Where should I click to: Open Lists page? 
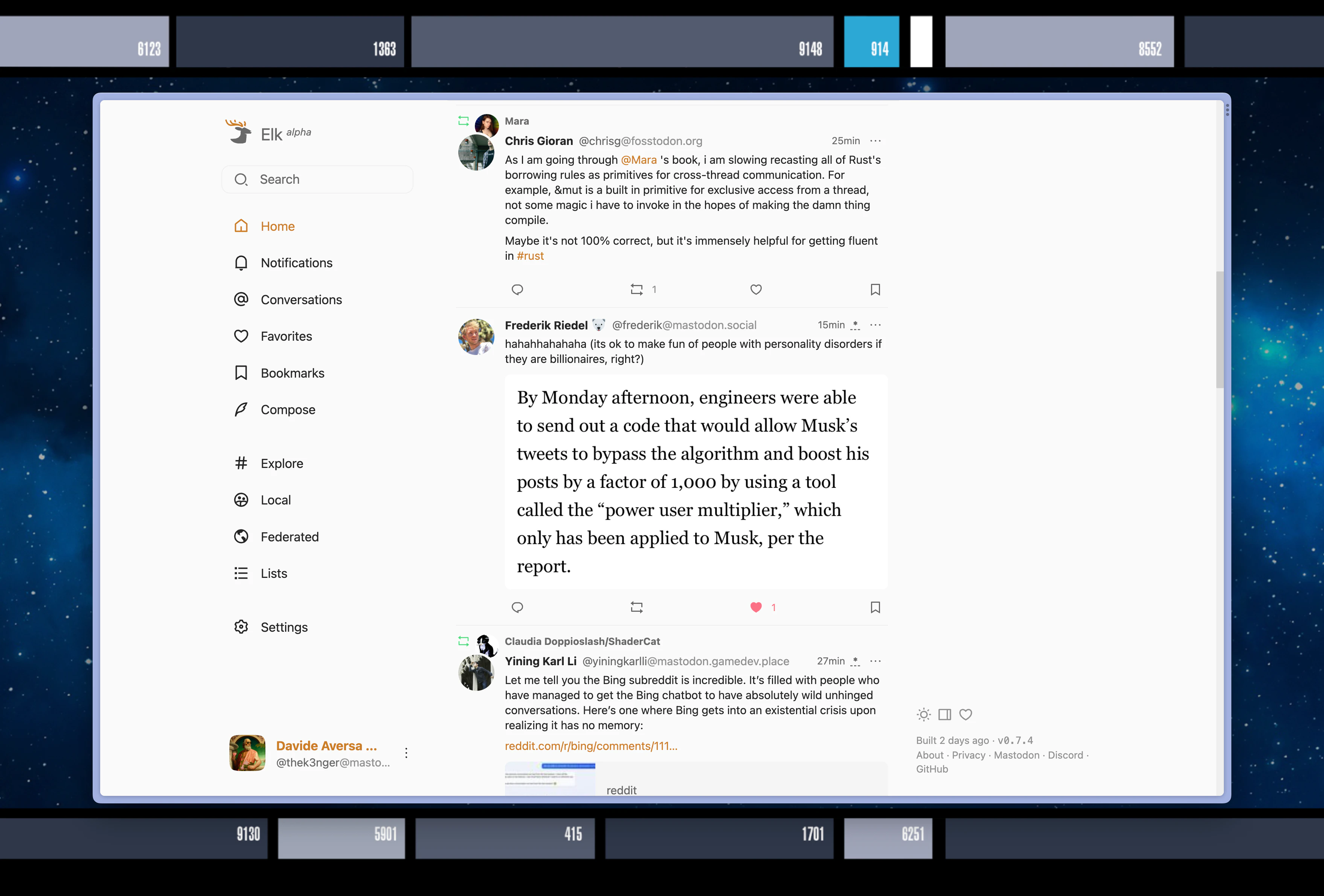coord(260,573)
